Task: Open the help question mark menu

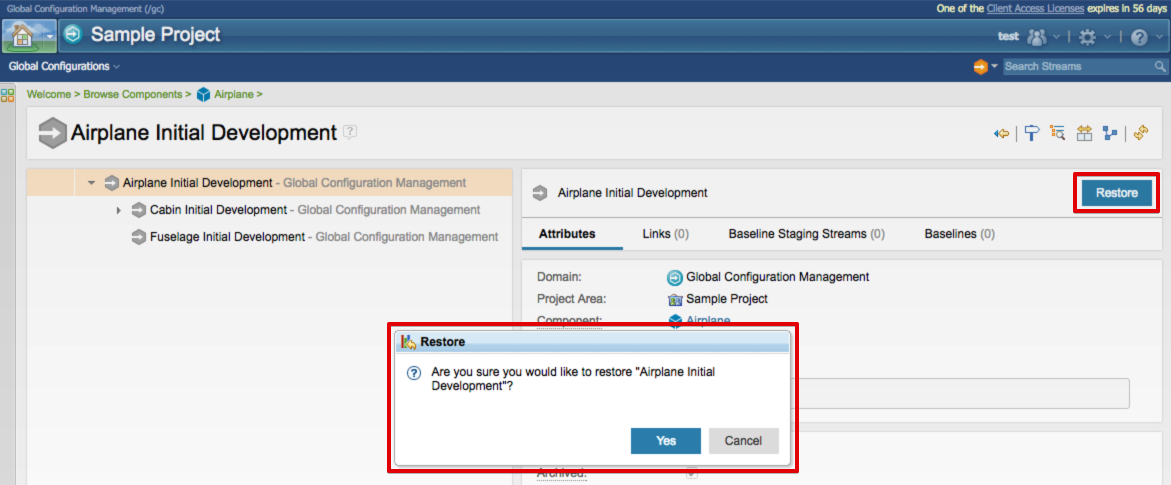Action: coord(1139,36)
